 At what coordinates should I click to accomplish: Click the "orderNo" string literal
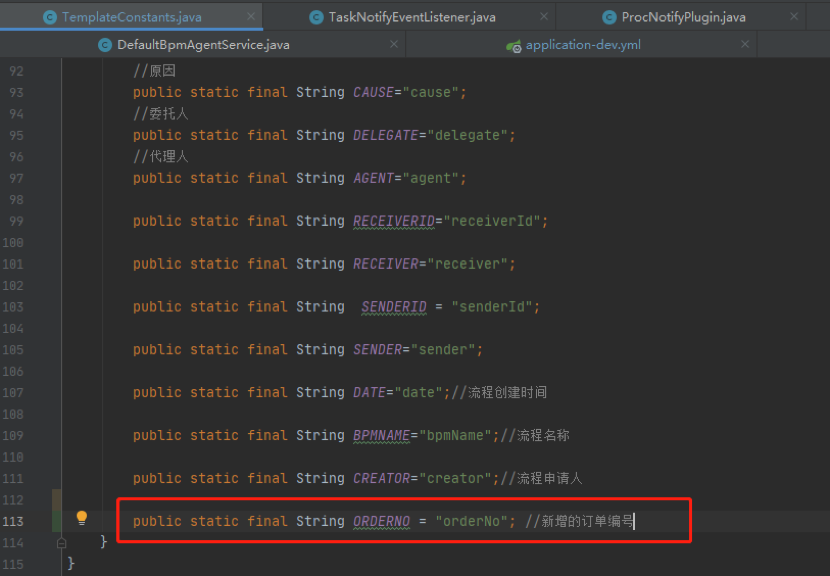tap(471, 521)
